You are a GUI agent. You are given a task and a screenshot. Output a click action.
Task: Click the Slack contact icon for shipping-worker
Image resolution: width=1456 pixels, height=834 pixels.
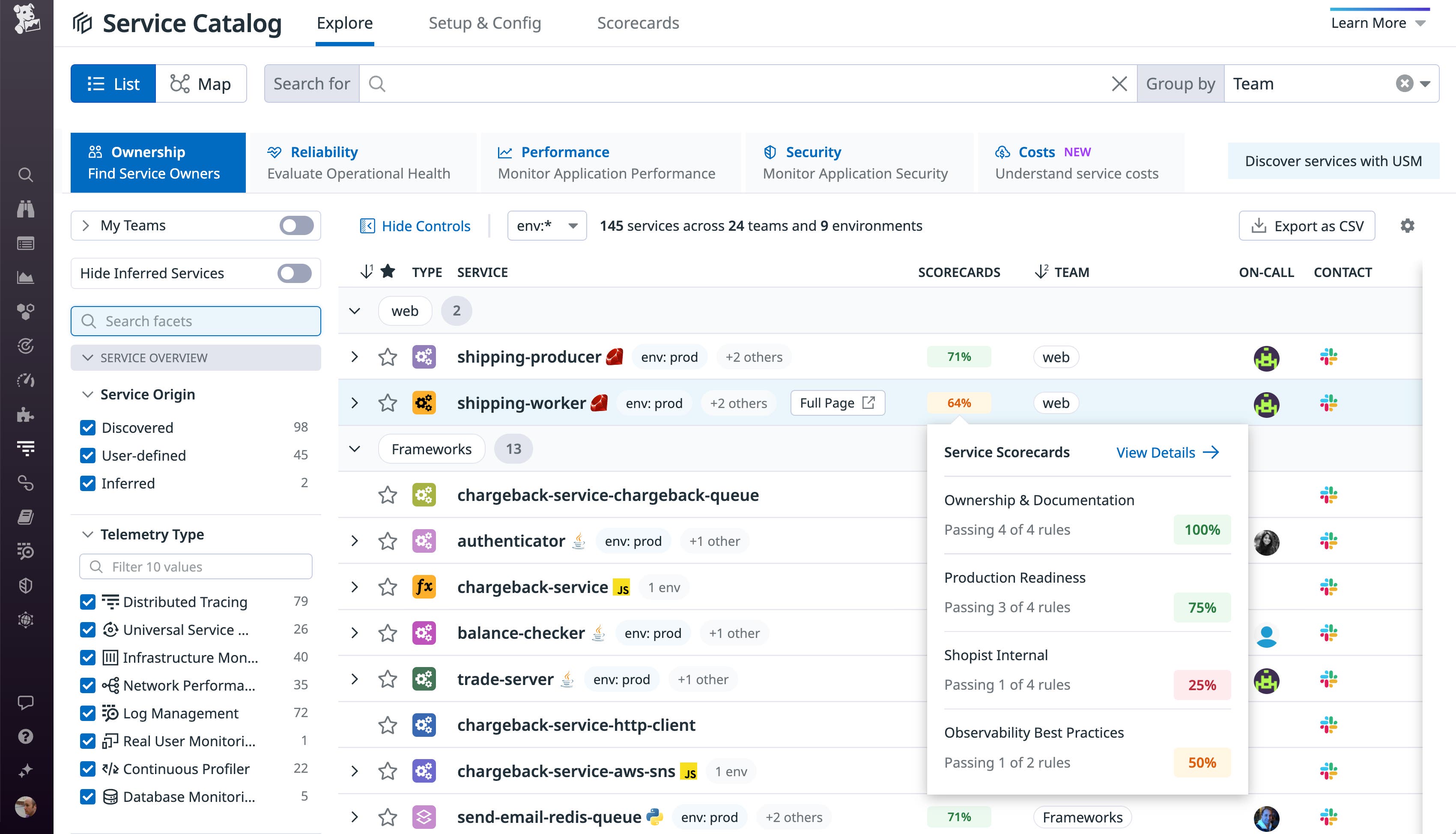tap(1328, 403)
